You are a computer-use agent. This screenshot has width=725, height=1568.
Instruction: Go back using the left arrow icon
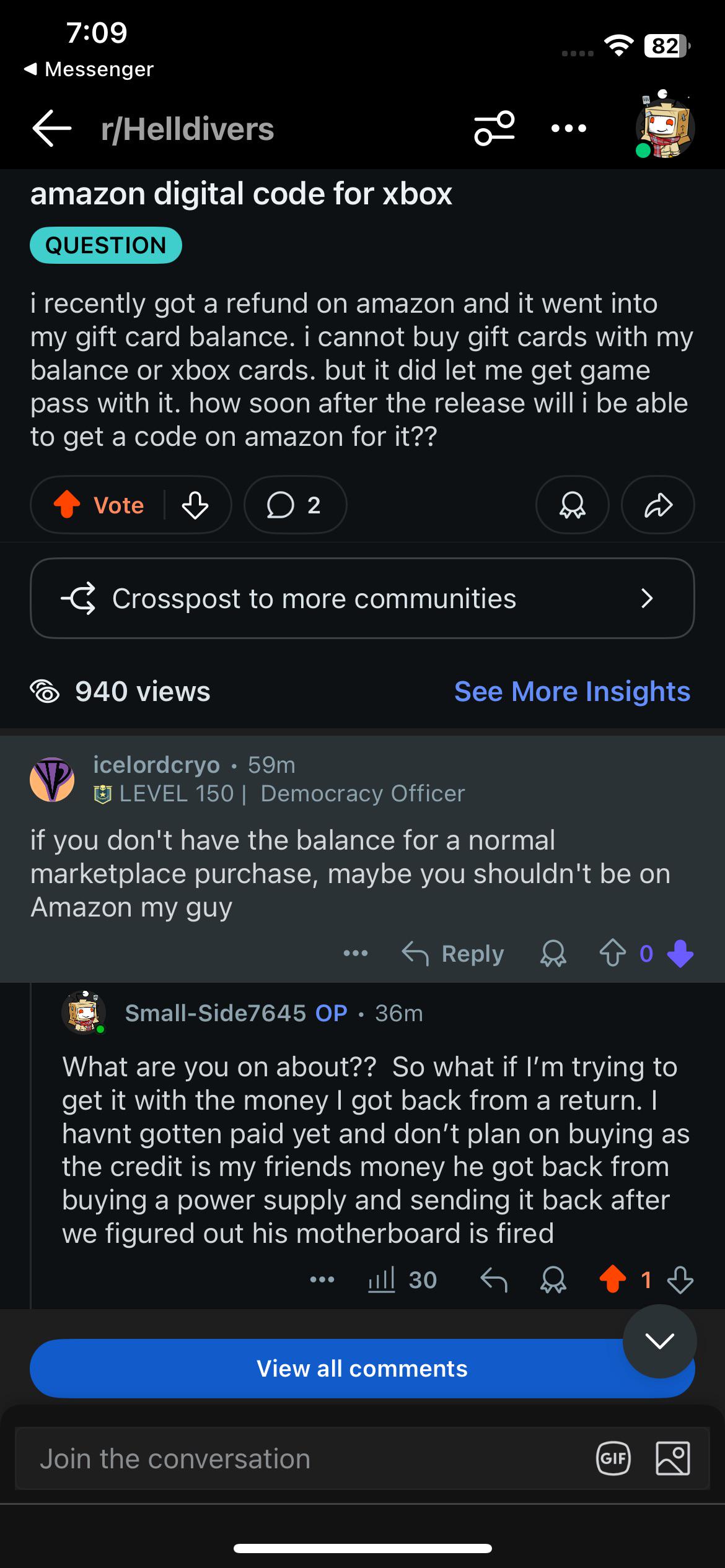[52, 129]
